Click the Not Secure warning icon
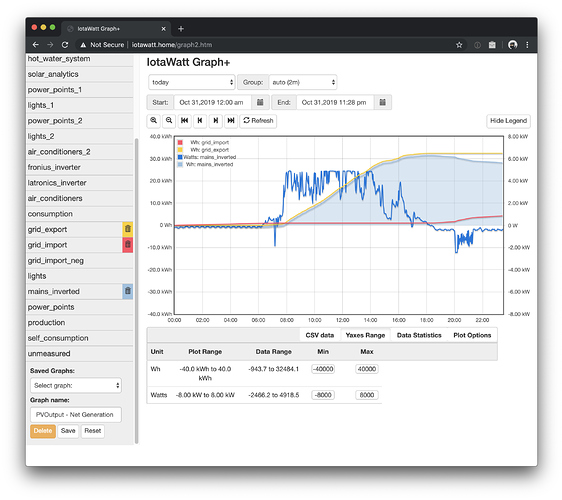The height and width of the screenshot is (500, 562). click(x=83, y=45)
